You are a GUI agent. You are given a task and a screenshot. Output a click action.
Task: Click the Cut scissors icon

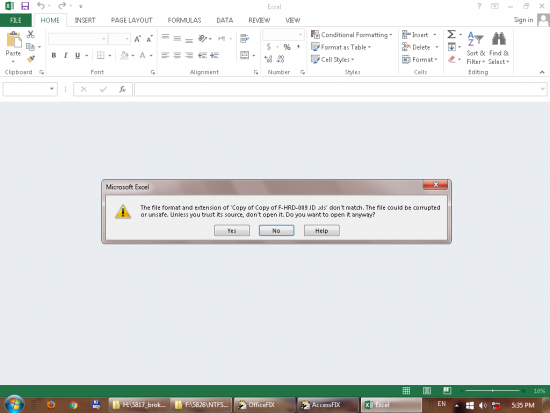pyautogui.click(x=31, y=34)
